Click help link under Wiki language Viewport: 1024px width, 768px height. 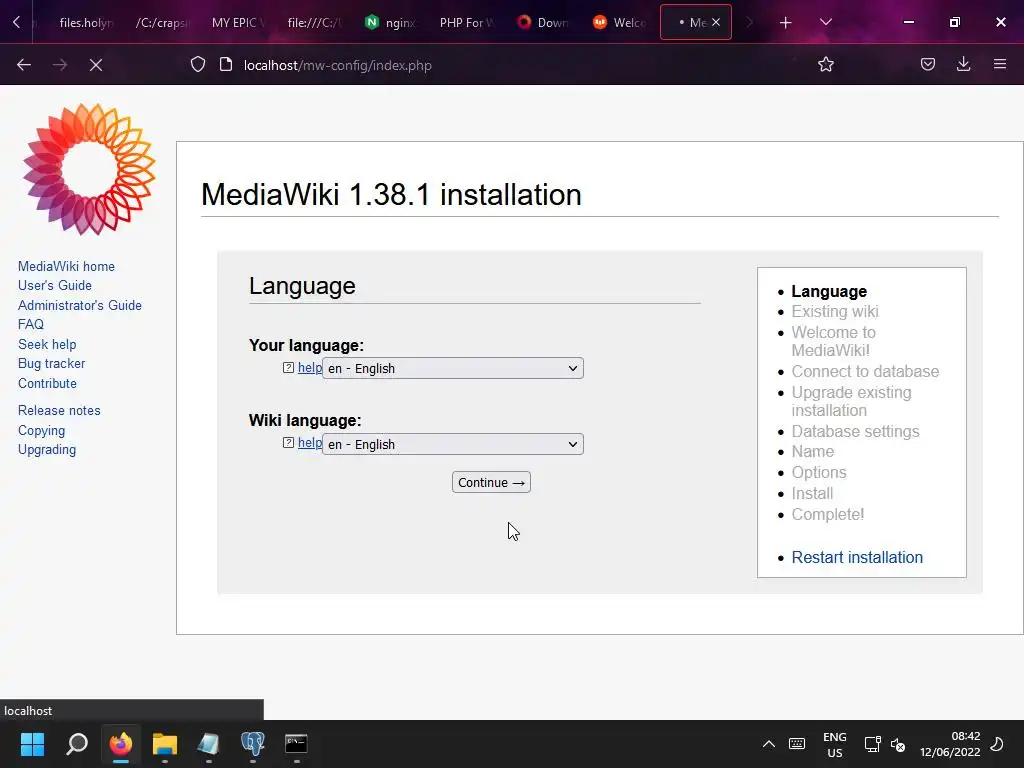310,443
